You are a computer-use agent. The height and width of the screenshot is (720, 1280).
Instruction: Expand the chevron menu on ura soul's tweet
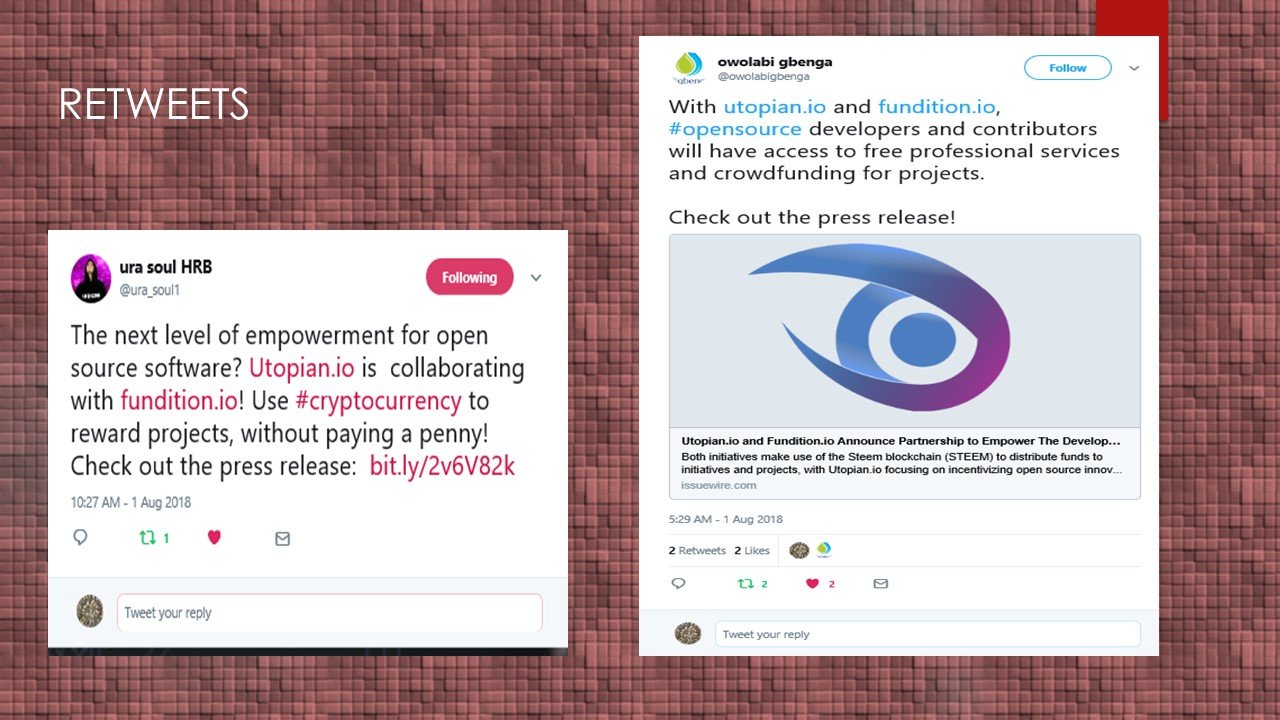536,277
